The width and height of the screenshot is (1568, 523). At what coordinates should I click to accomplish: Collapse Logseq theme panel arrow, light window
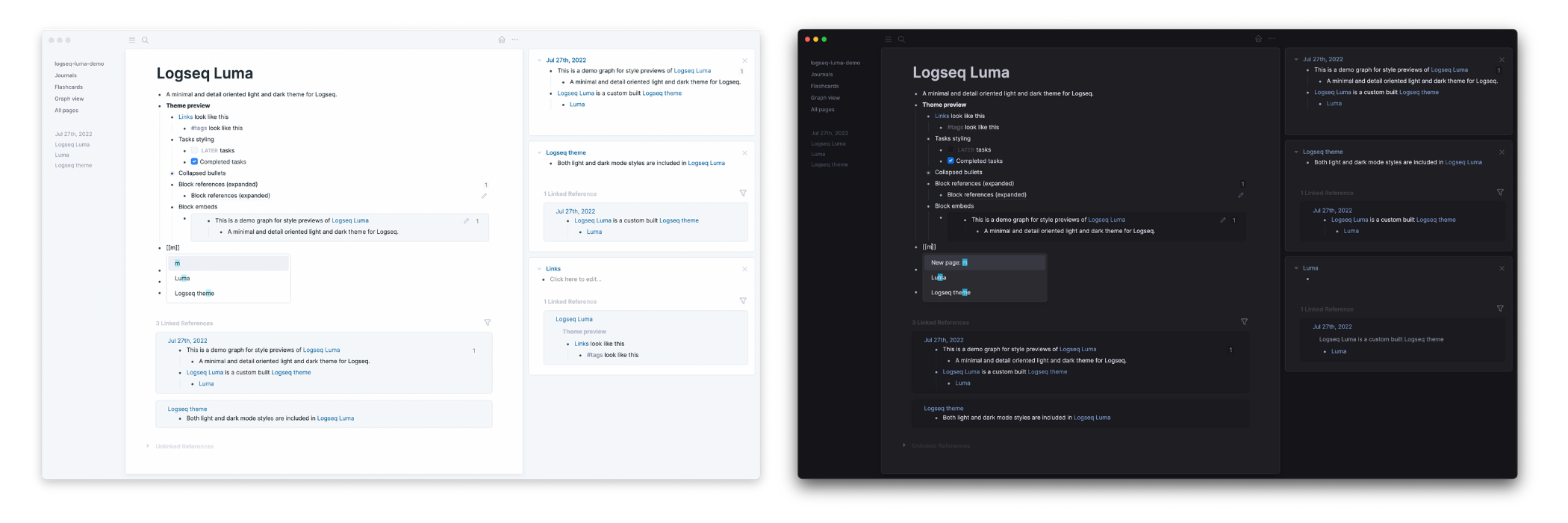coord(539,153)
